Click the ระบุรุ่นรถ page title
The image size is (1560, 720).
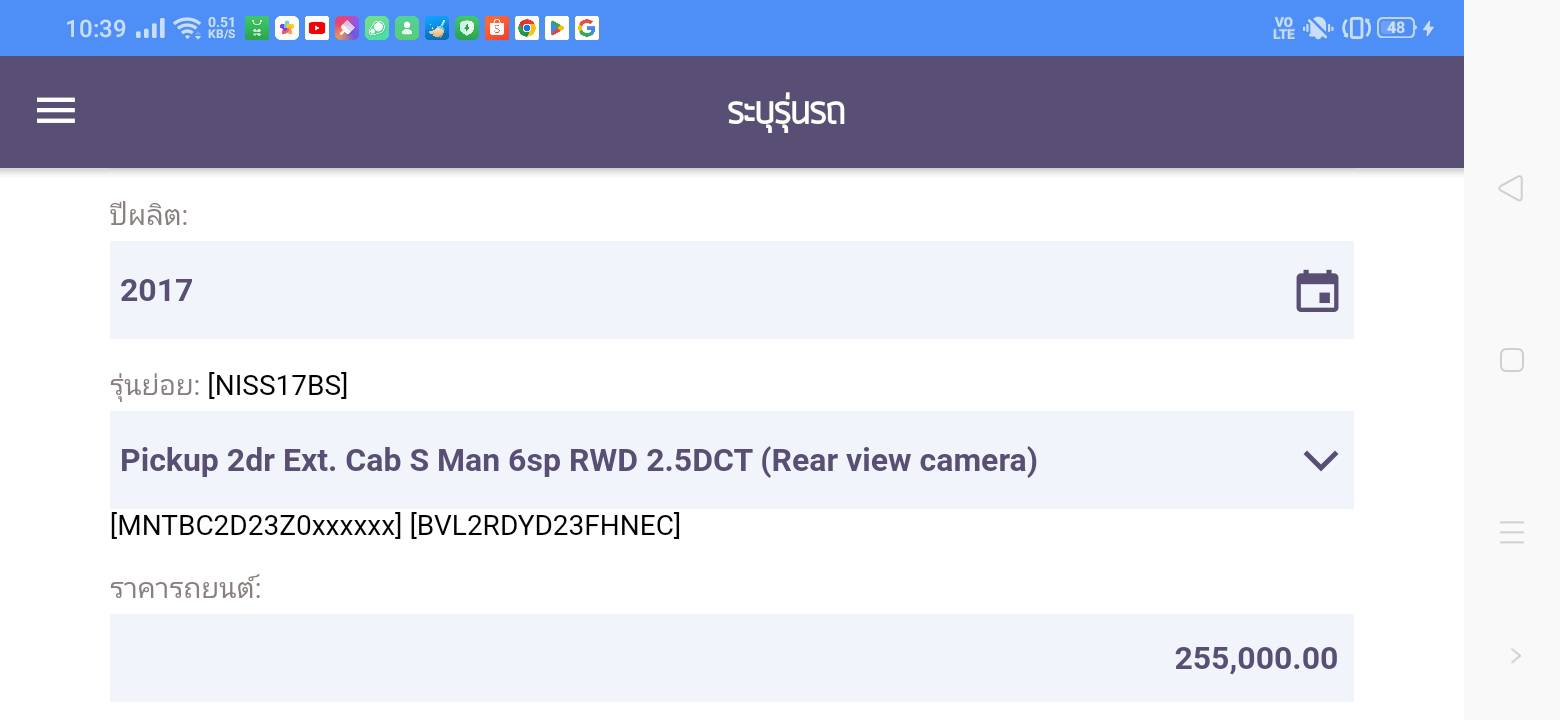[x=786, y=112]
